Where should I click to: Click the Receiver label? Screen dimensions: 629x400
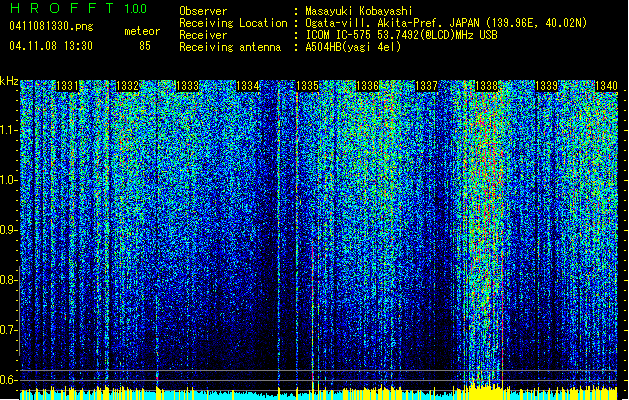(203, 35)
